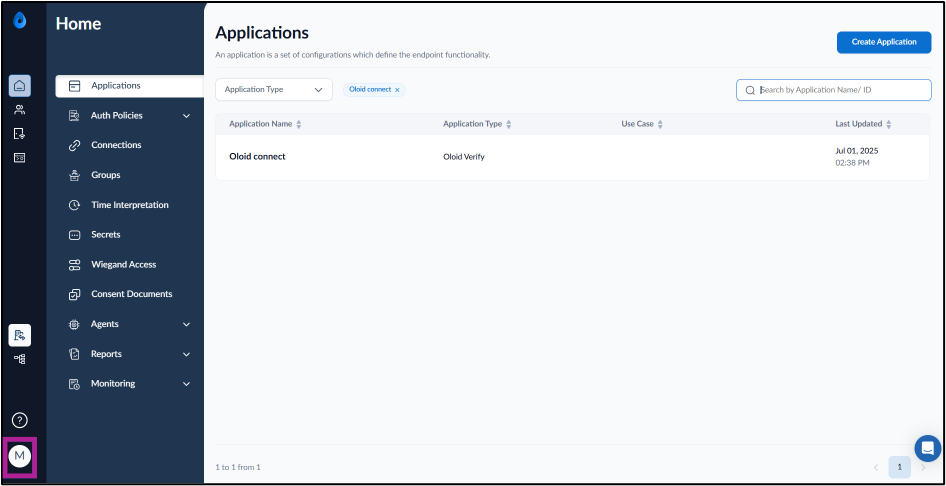Click the Application Name column header

pyautogui.click(x=261, y=124)
